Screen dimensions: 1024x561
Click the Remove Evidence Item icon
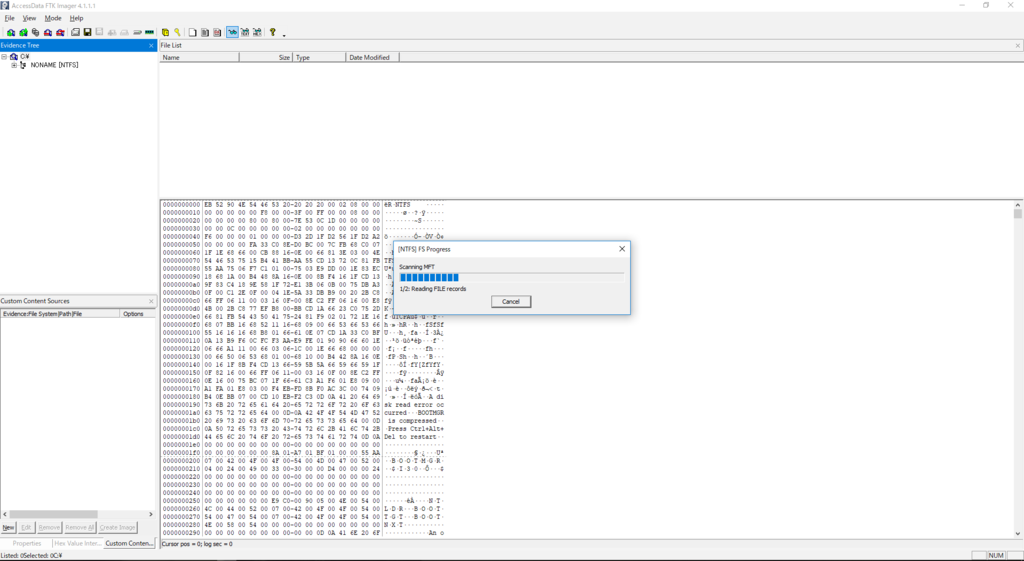pyautogui.click(x=48, y=32)
